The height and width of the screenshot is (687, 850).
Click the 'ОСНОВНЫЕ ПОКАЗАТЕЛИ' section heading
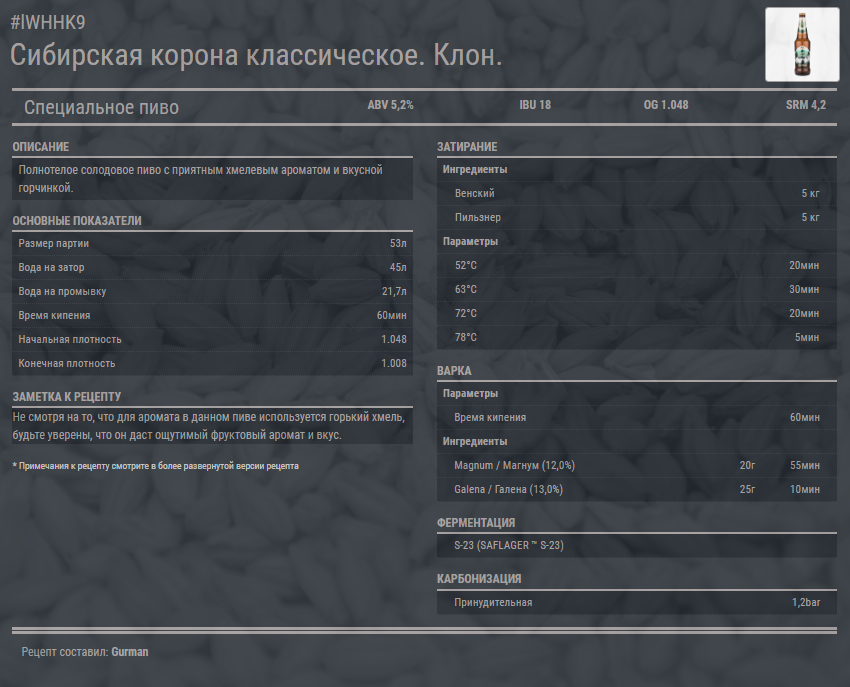77,221
